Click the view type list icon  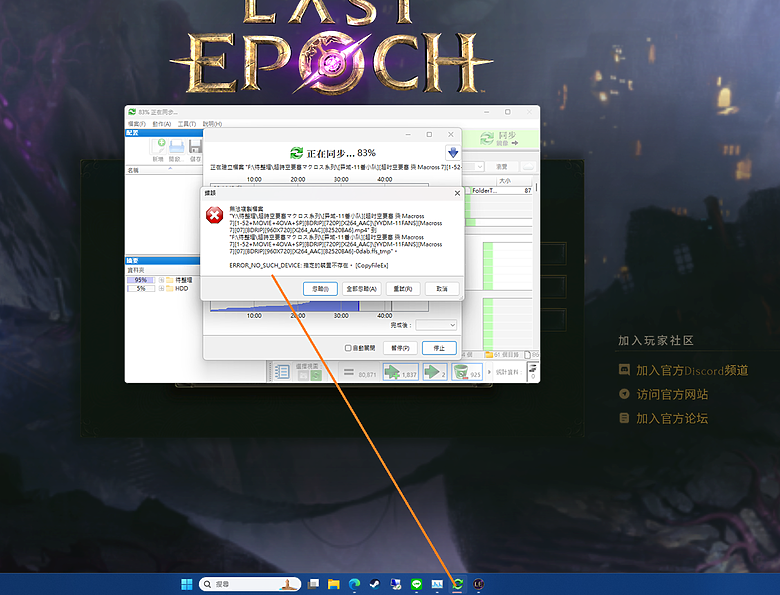[x=282, y=372]
